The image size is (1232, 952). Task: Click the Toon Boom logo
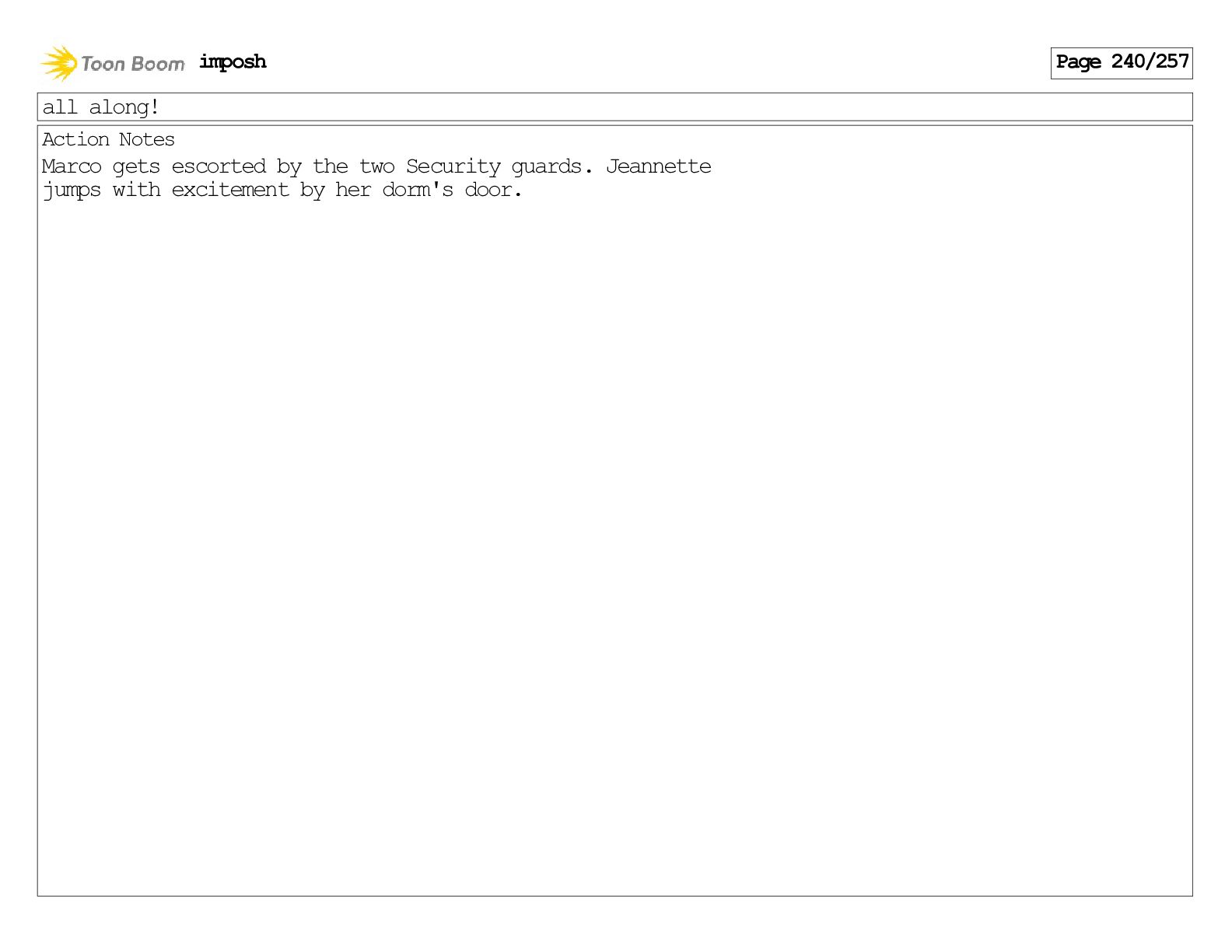click(113, 63)
